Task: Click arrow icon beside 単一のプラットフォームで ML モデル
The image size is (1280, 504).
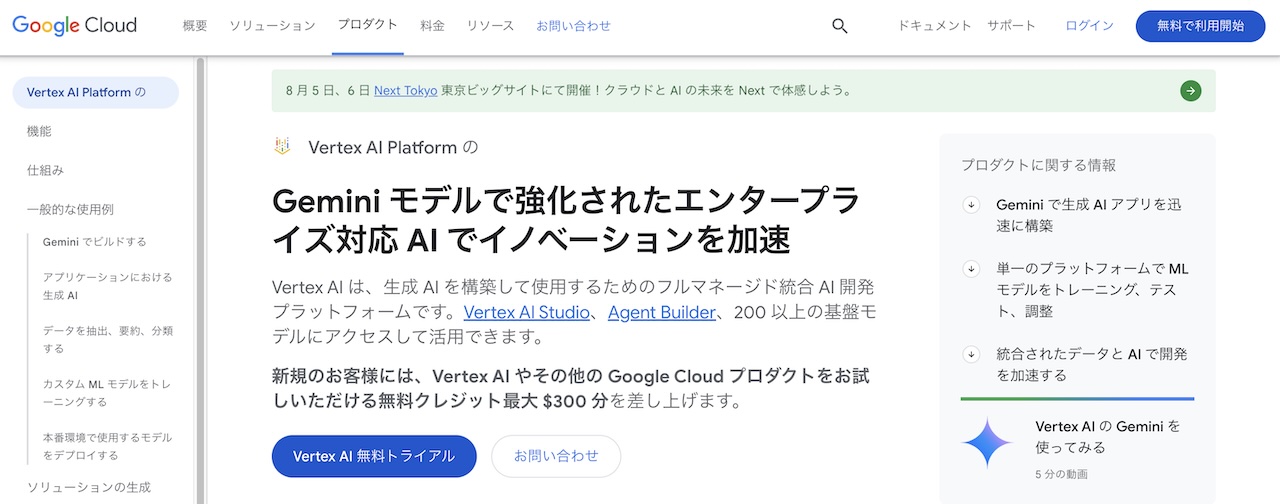Action: coord(971,269)
